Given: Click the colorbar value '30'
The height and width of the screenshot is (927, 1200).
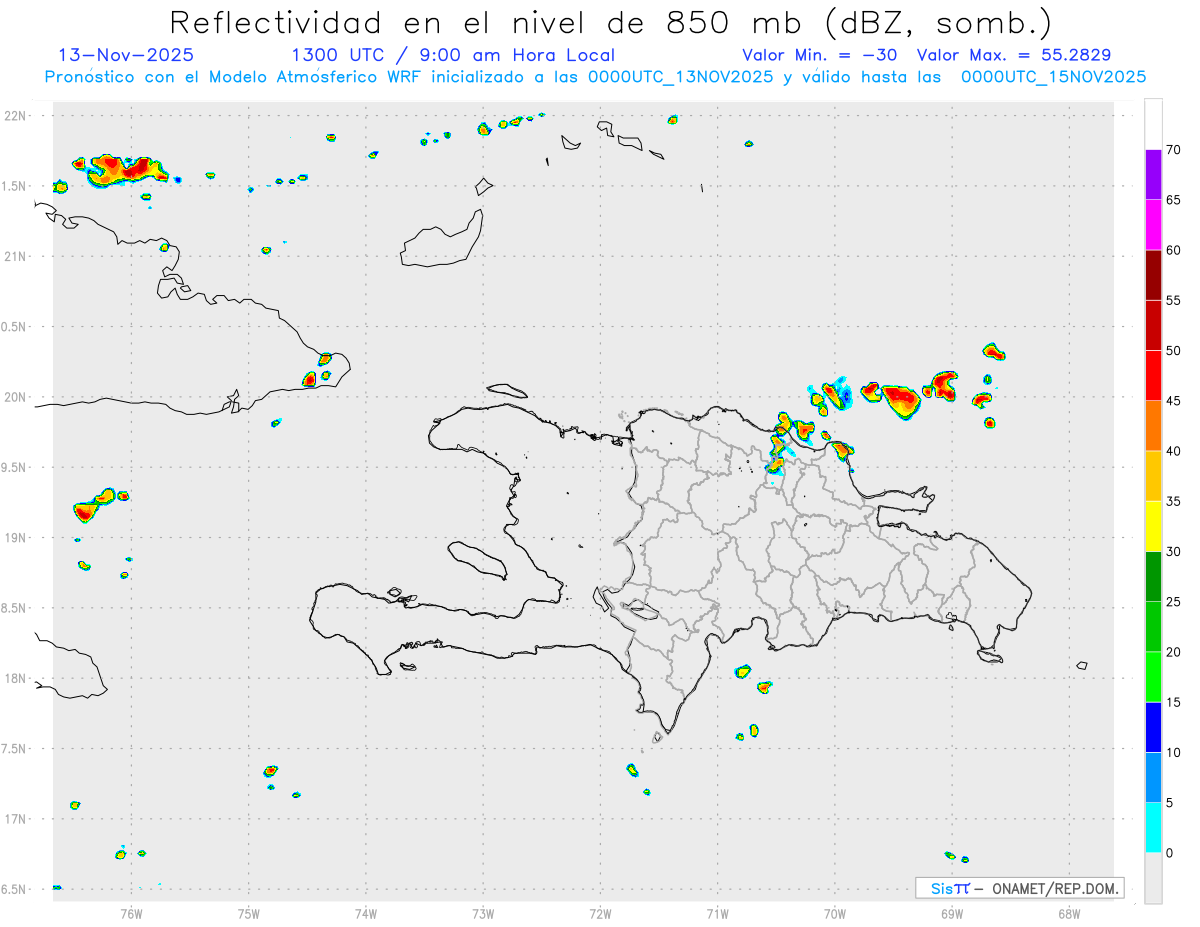Looking at the screenshot, I should pyautogui.click(x=1173, y=552).
